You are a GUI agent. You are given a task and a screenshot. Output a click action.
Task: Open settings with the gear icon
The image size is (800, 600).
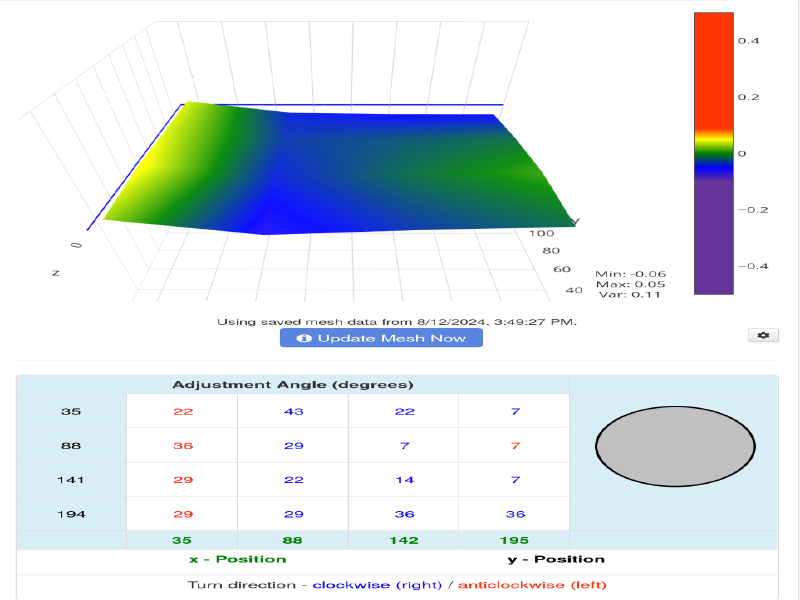point(763,335)
